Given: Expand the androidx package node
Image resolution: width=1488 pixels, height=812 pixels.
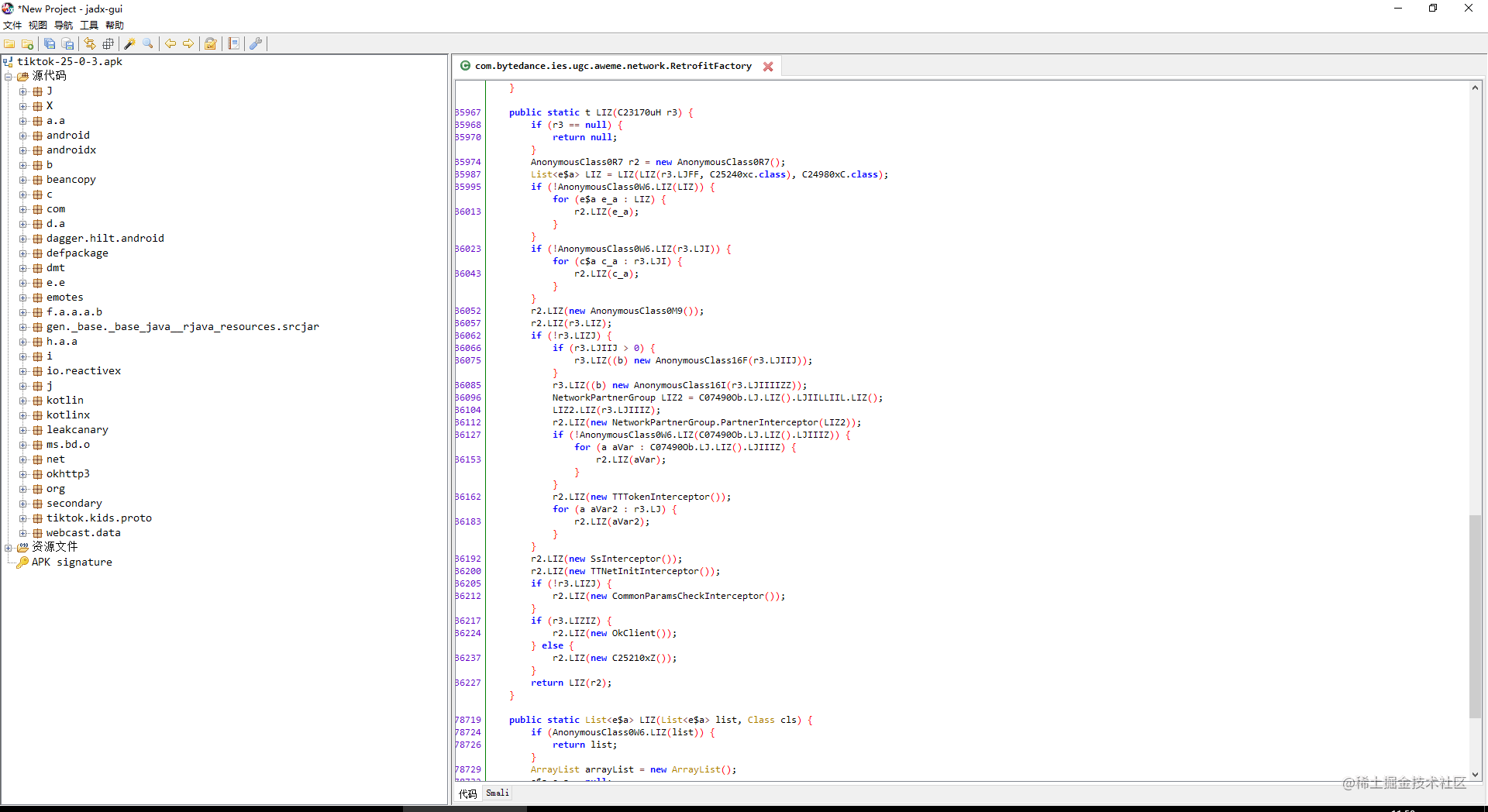Looking at the screenshot, I should tap(23, 150).
